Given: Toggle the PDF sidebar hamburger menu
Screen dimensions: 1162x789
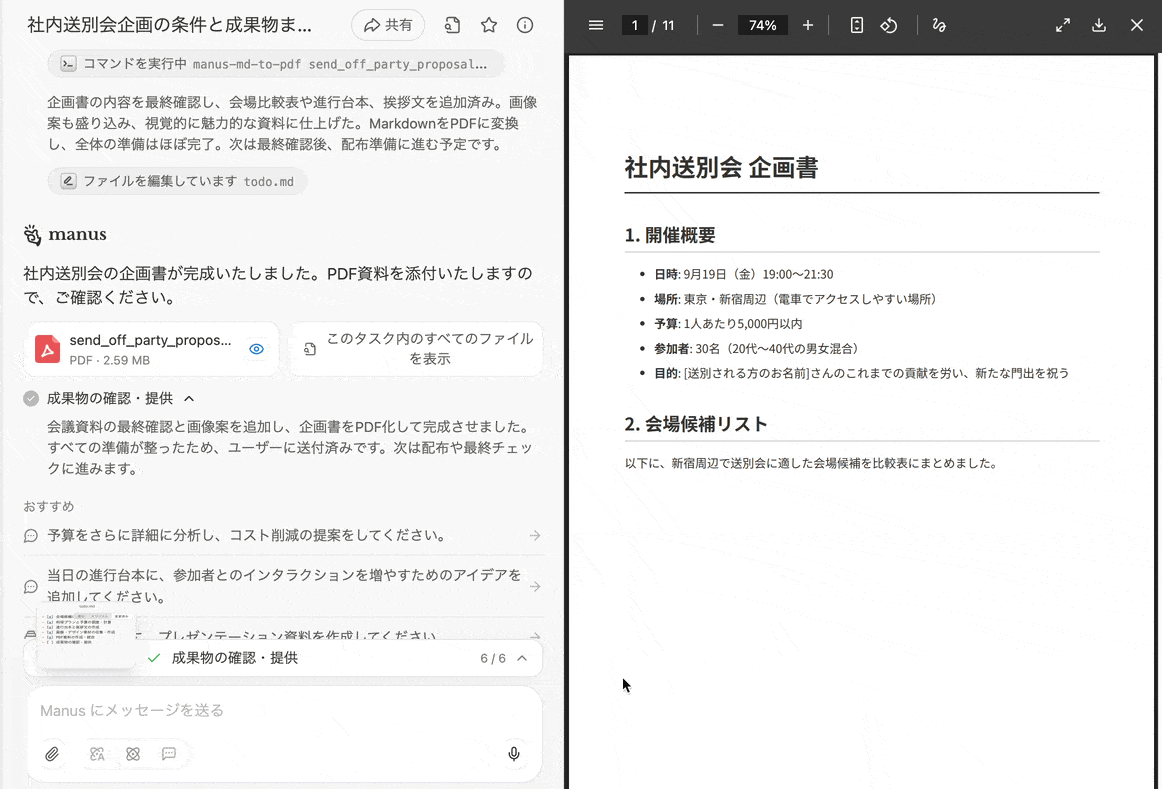Looking at the screenshot, I should [596, 25].
